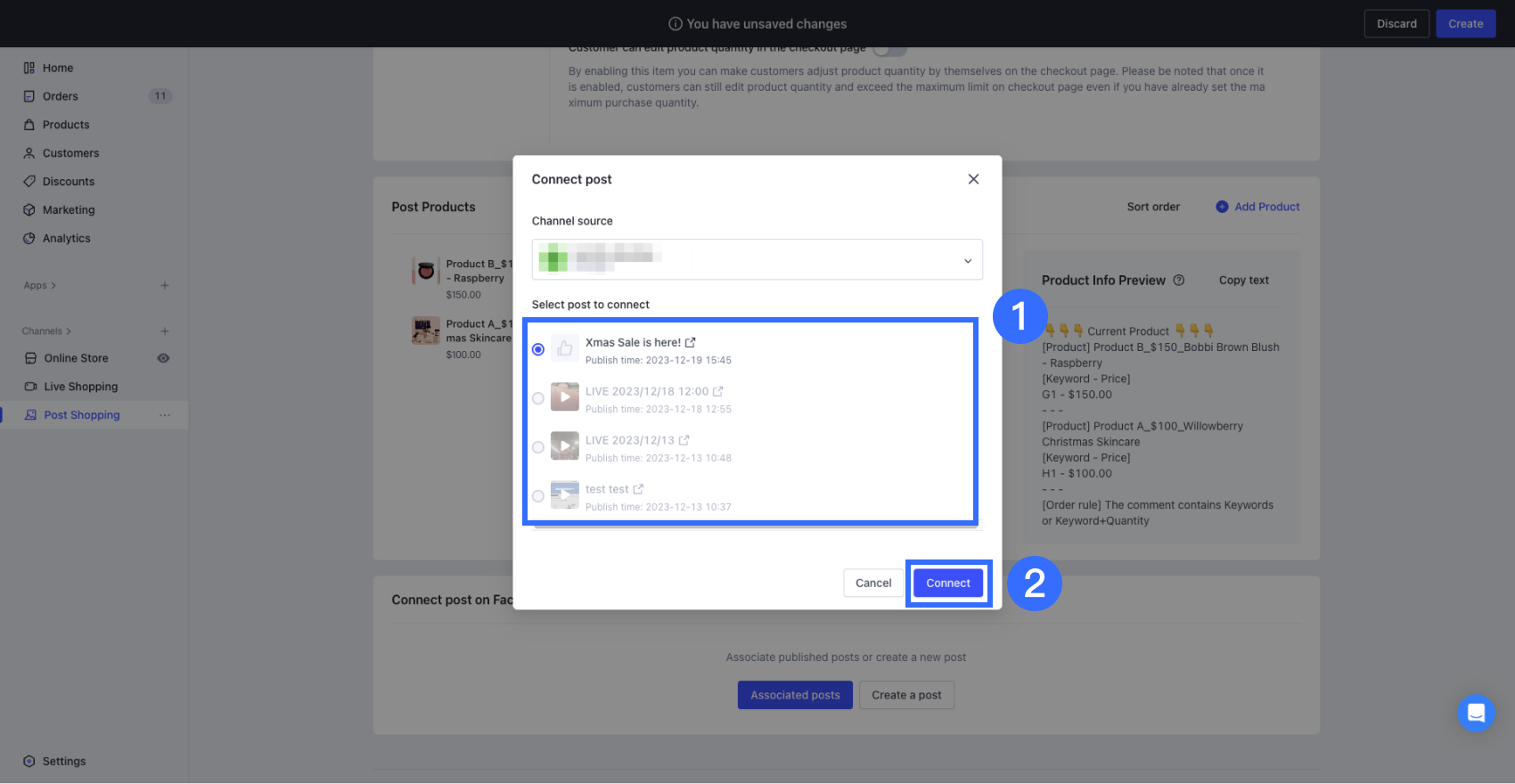The height and width of the screenshot is (784, 1515).
Task: Open Products in the sidebar
Action: click(66, 125)
